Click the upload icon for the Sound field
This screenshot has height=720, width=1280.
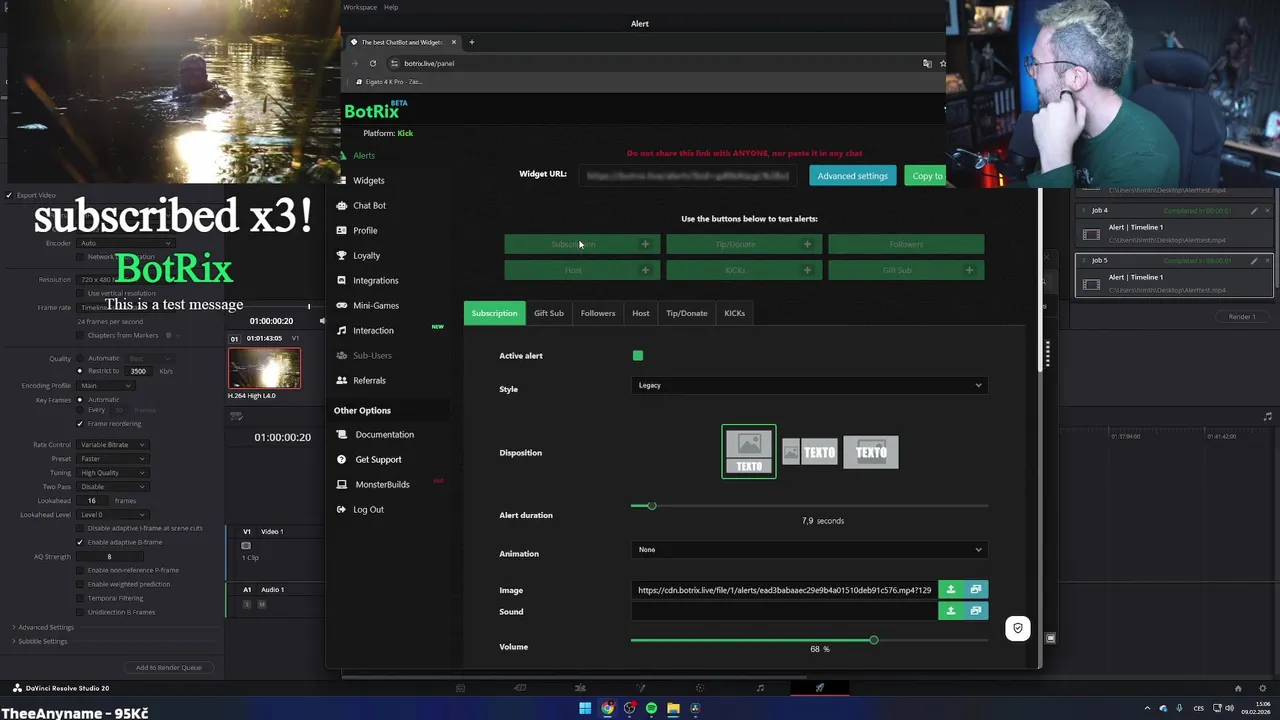[950, 610]
